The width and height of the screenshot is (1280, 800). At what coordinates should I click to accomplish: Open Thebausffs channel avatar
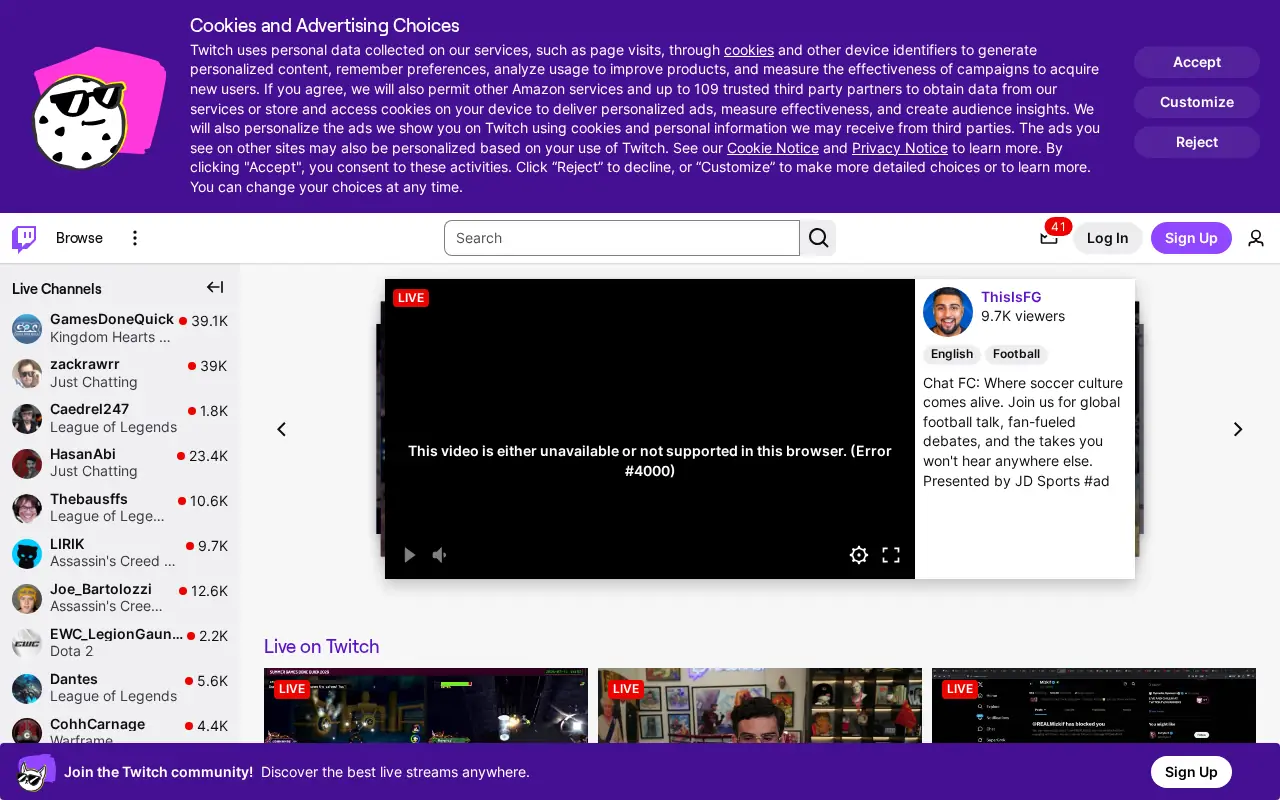[x=27, y=509]
